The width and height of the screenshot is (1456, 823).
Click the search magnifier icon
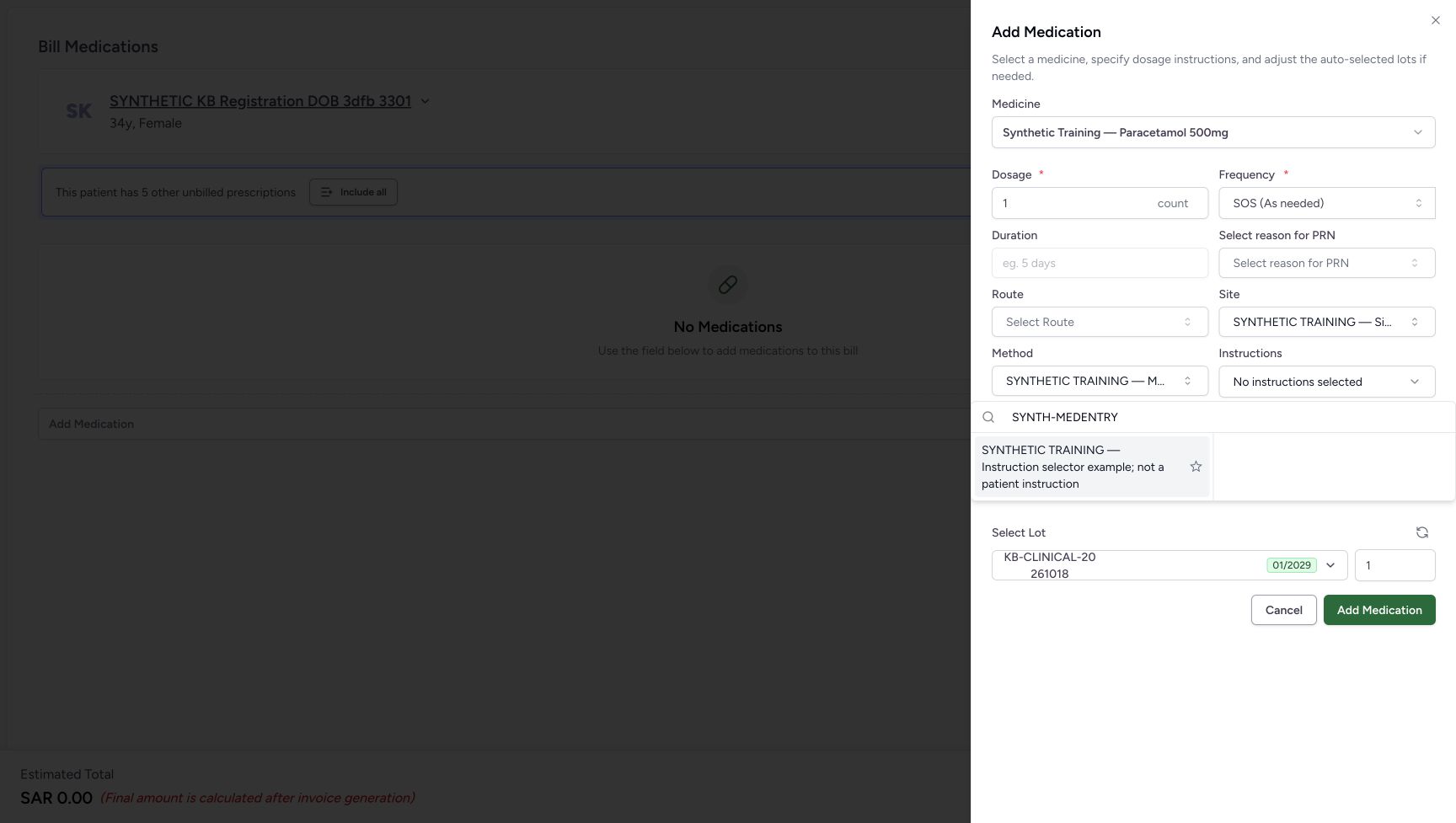[988, 417]
